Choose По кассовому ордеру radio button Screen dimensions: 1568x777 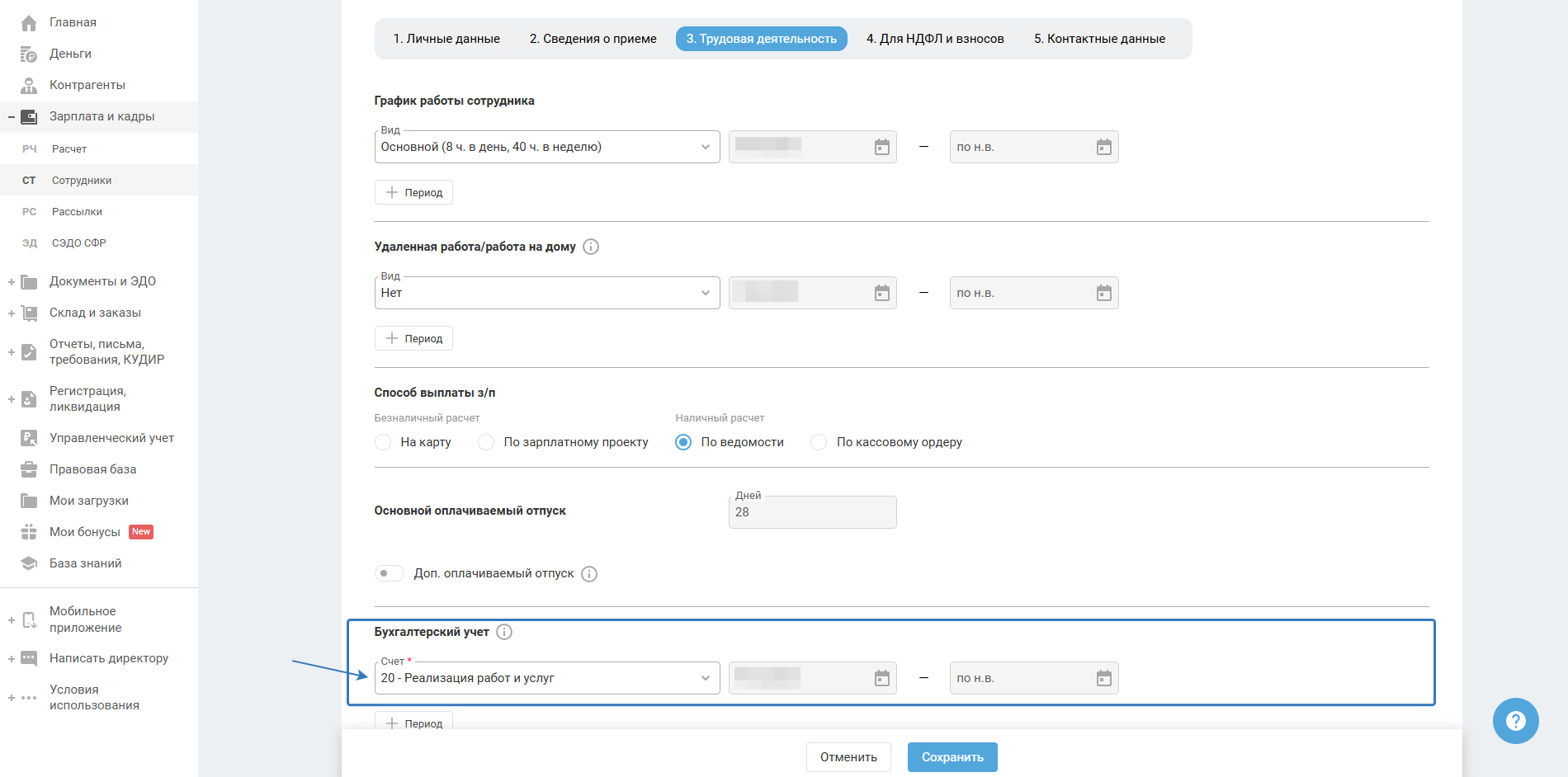coord(819,442)
